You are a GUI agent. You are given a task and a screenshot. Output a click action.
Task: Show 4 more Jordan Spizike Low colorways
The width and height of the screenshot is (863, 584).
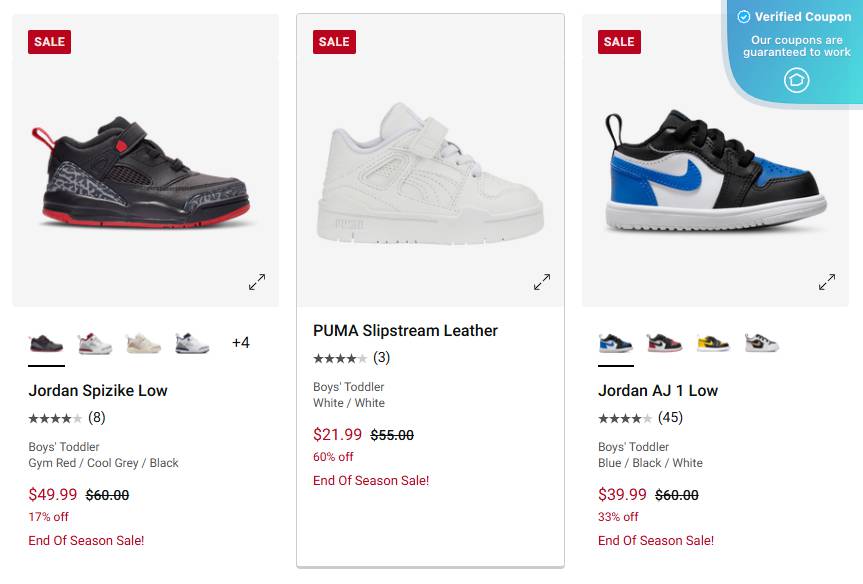click(240, 342)
